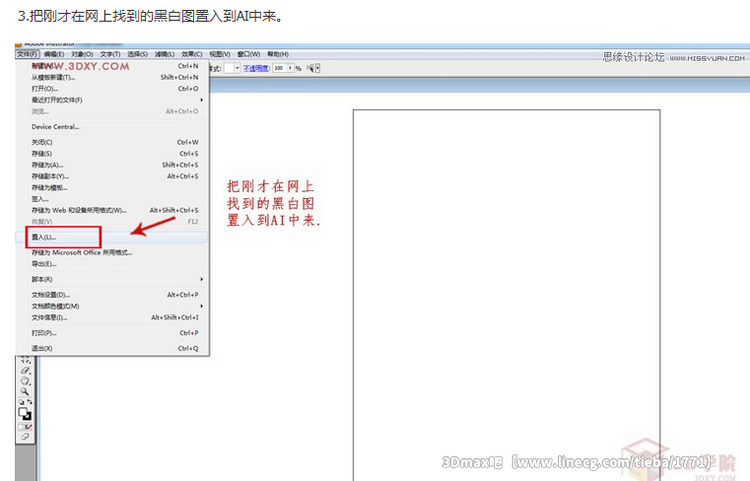Click the 不透明度 opacity link
Image resolution: width=750 pixels, height=481 pixels.
tap(256, 68)
